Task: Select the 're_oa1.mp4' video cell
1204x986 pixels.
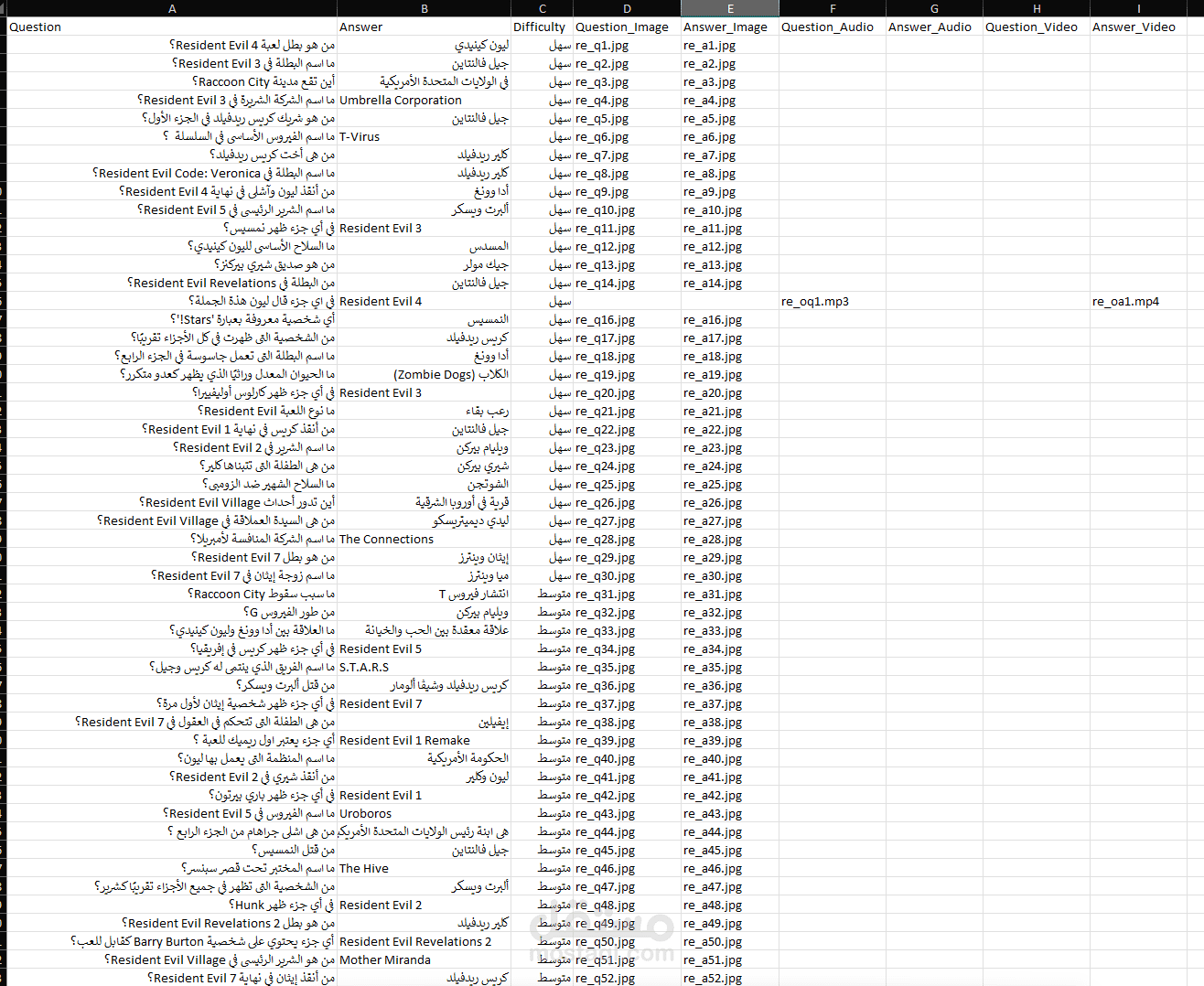Action: (1138, 301)
